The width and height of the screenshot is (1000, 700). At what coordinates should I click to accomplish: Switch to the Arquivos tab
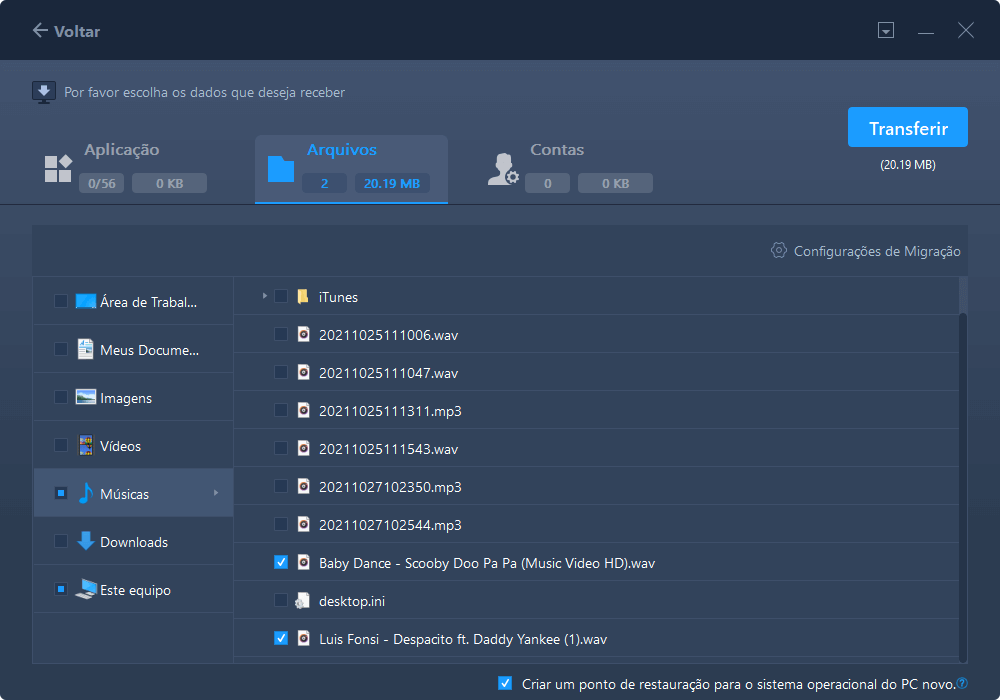tap(351, 169)
